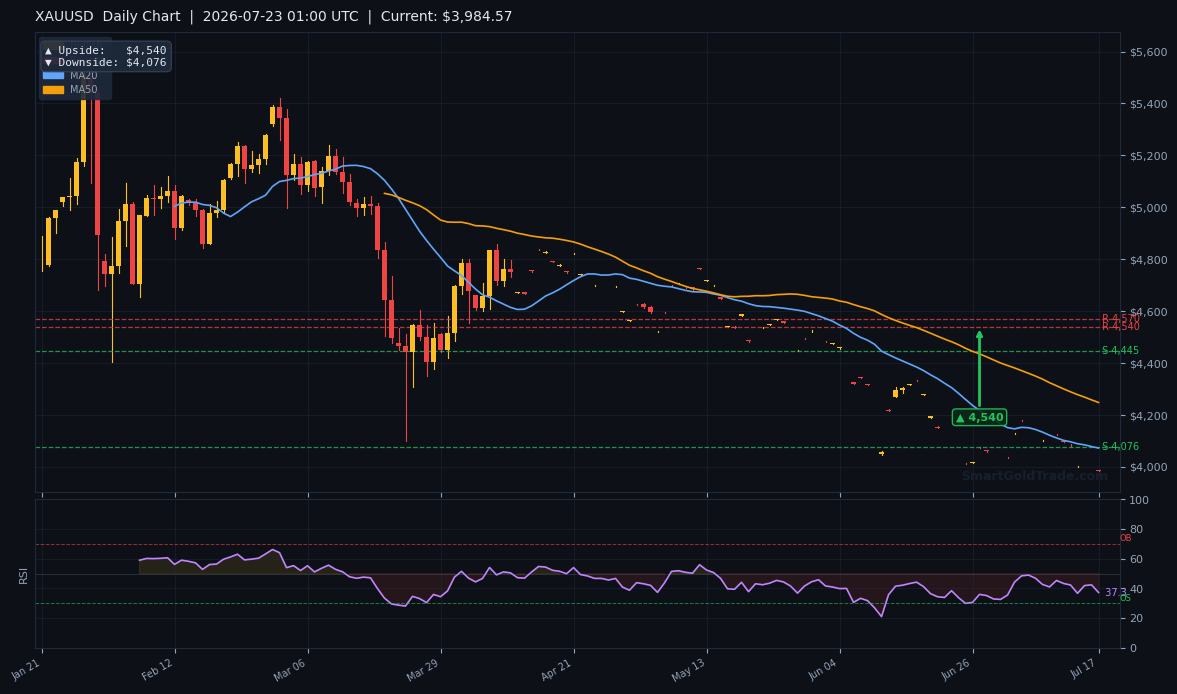The height and width of the screenshot is (694, 1177).
Task: Click the RSI panel axis title
Action: point(23,575)
